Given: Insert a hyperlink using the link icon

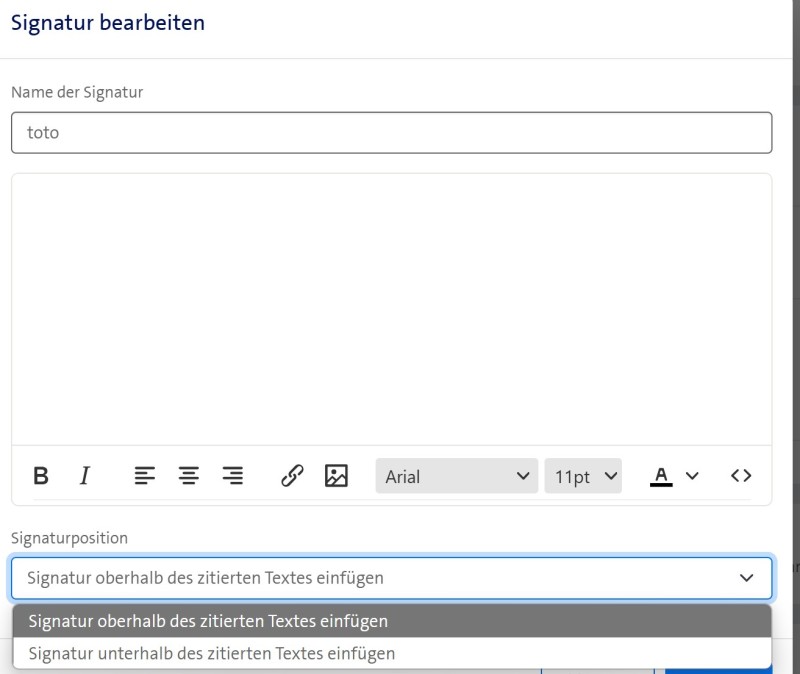Looking at the screenshot, I should click(292, 476).
